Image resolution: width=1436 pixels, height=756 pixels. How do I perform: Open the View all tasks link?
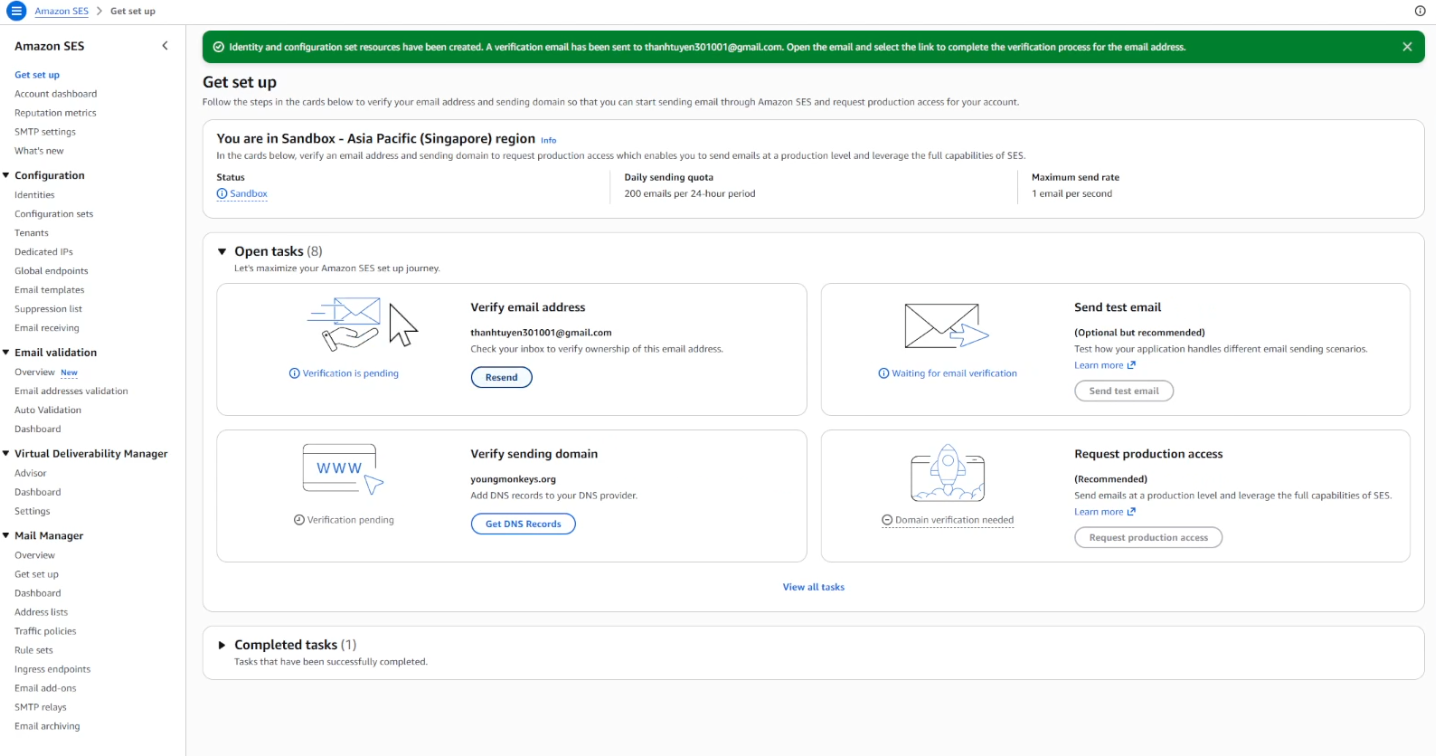point(813,587)
